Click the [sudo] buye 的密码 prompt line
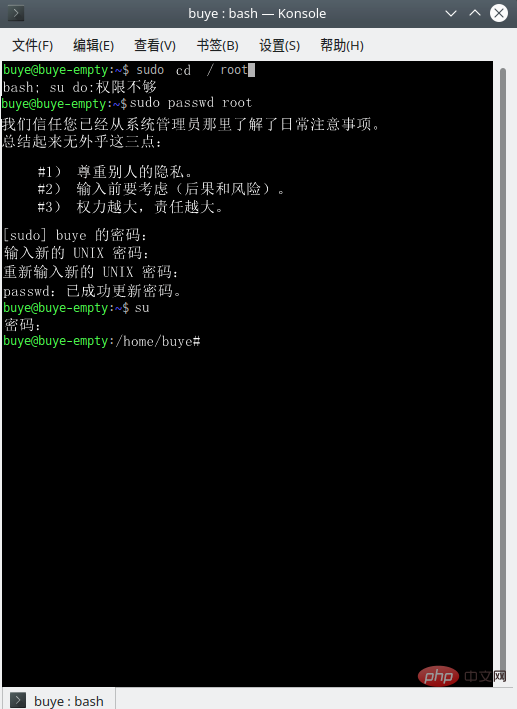The width and height of the screenshot is (517, 709). click(x=75, y=235)
